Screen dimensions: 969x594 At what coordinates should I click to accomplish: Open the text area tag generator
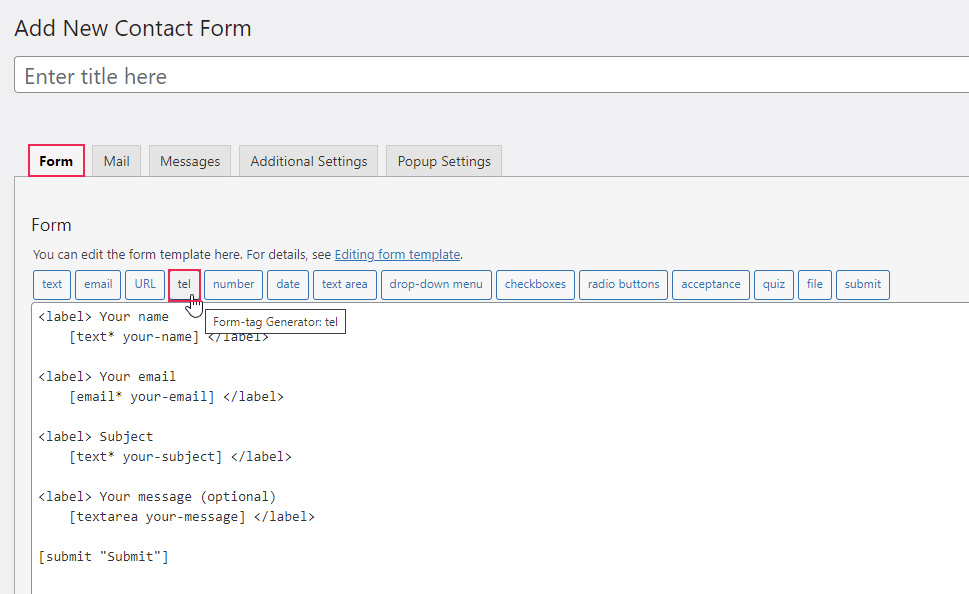click(x=344, y=284)
